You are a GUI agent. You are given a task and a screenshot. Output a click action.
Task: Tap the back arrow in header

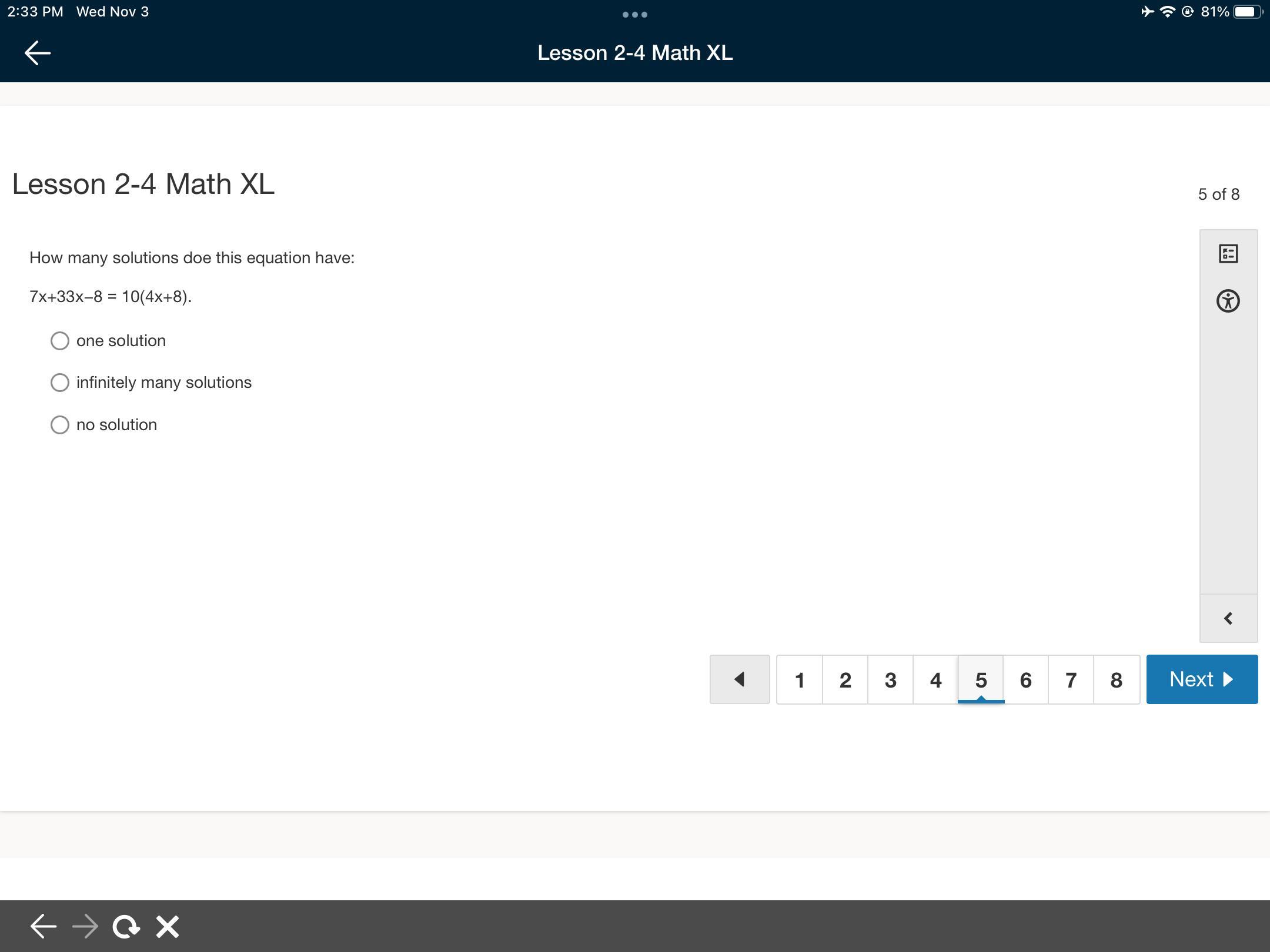(x=38, y=53)
